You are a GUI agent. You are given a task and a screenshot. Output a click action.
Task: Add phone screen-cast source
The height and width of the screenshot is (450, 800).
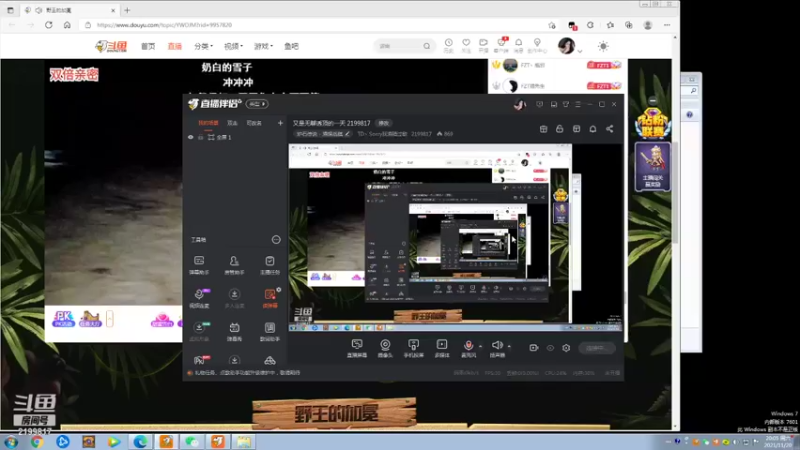click(x=413, y=348)
